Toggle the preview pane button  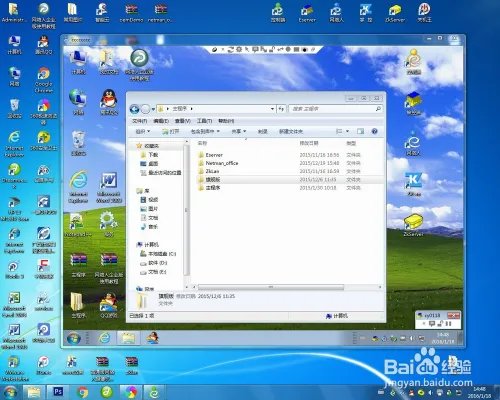pyautogui.click(x=360, y=131)
